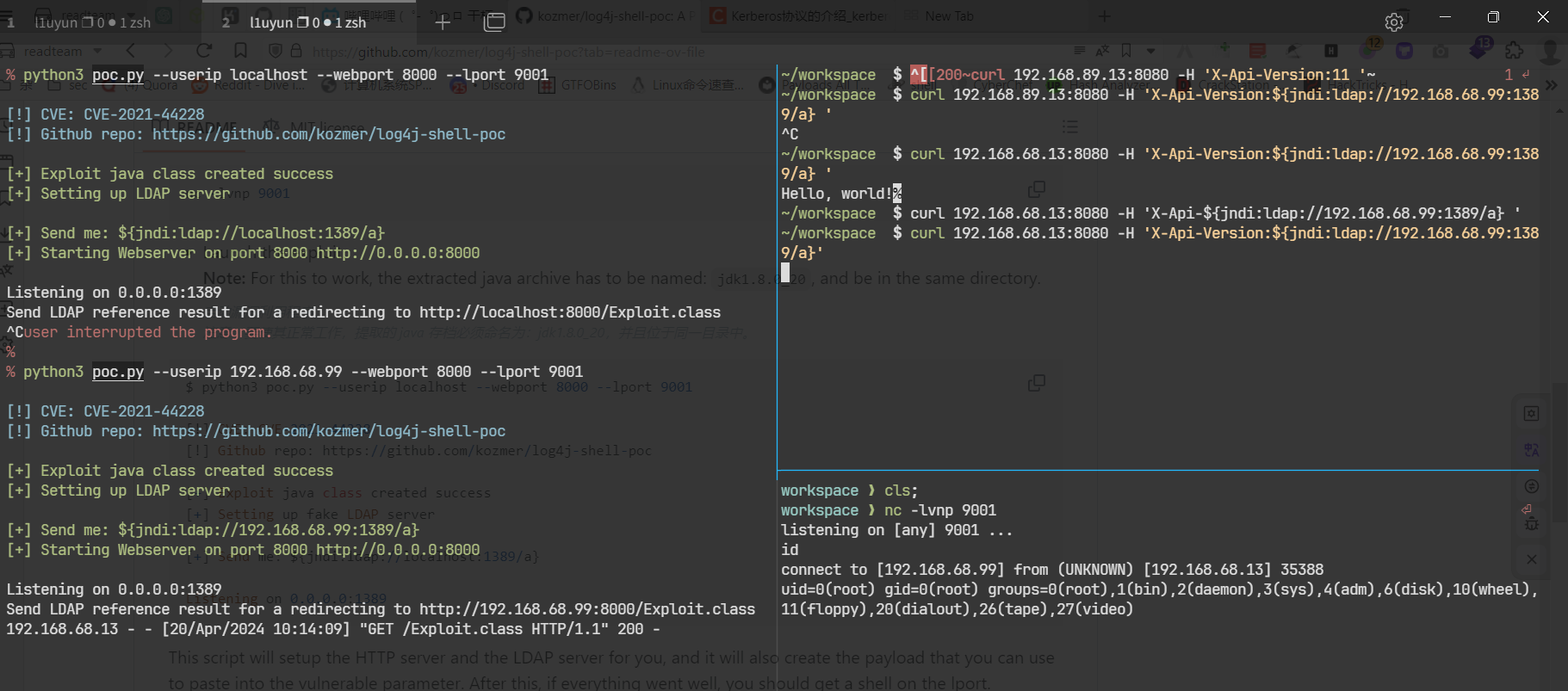Open the sec bookmarks folder
This screenshot has height=691, width=1568.
tap(69, 85)
